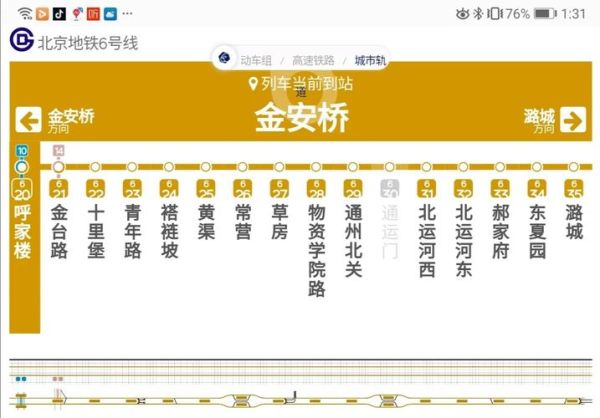Click the 6-29 station number badge
This screenshot has width=600, height=418.
(x=353, y=189)
